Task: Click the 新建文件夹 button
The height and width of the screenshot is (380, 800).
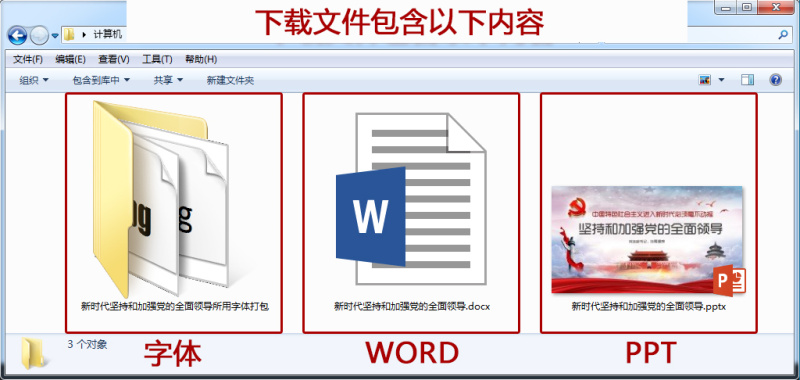Action: coord(230,80)
